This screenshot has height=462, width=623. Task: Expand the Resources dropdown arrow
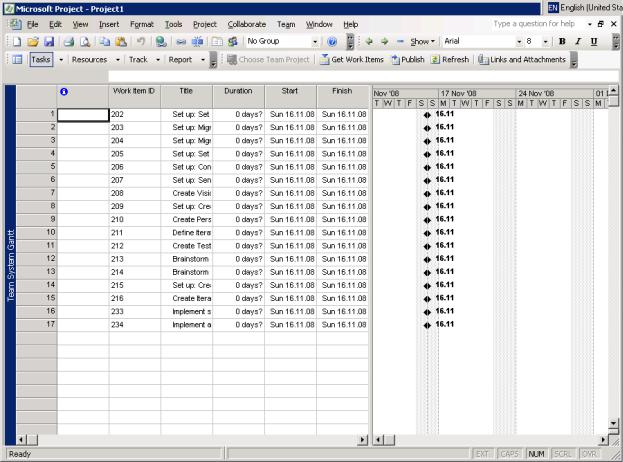pyautogui.click(x=118, y=60)
